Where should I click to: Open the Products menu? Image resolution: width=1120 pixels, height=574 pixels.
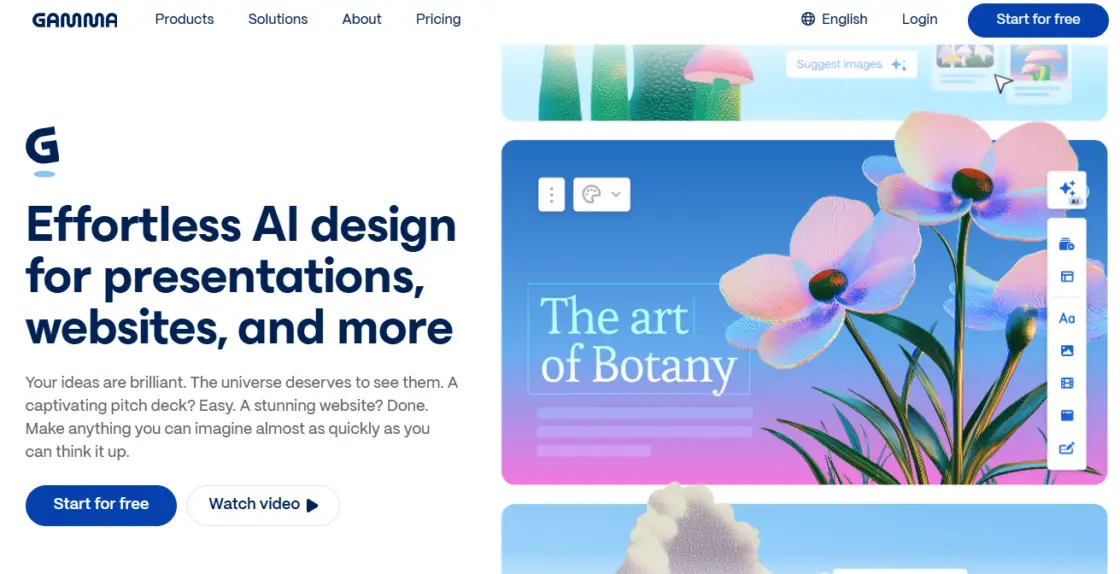click(x=184, y=19)
